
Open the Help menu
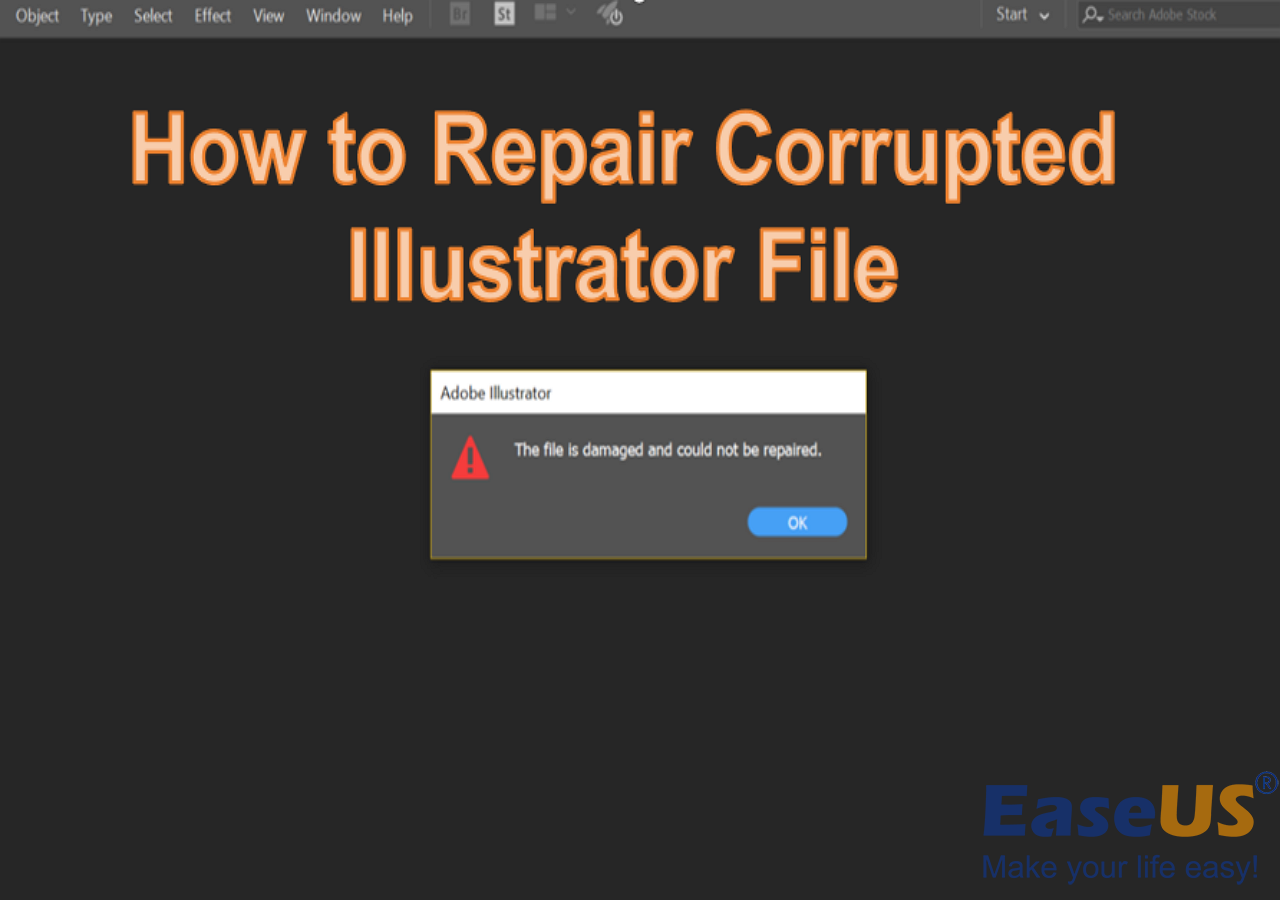[x=397, y=15]
